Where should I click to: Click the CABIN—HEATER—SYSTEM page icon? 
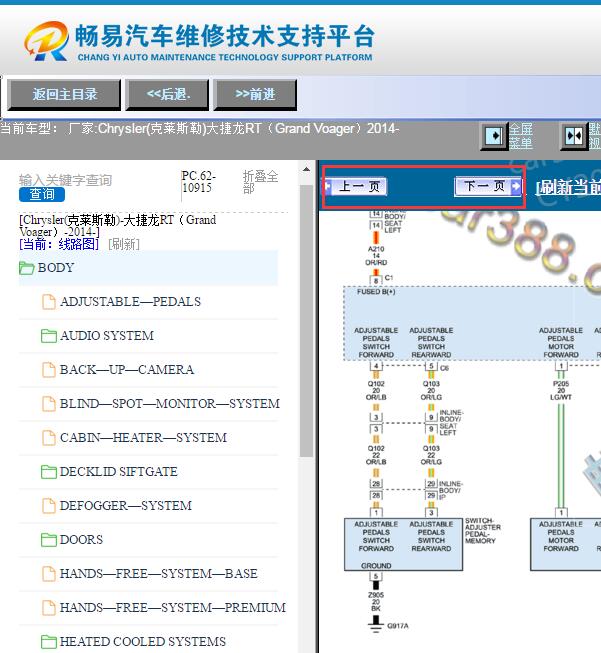pyautogui.click(x=49, y=438)
